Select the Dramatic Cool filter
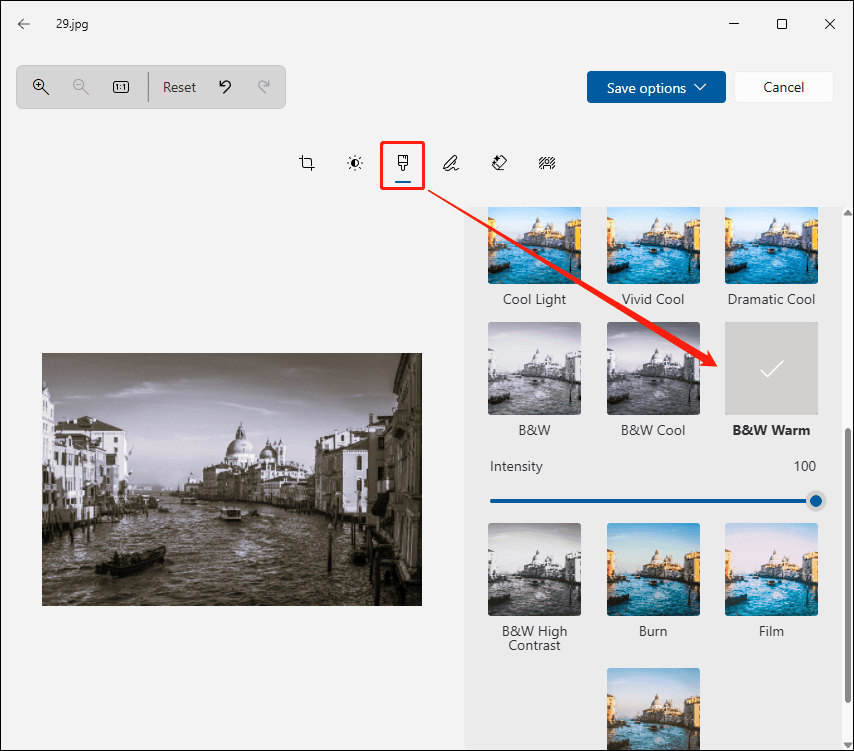Screen dimensions: 854x751 coord(771,245)
